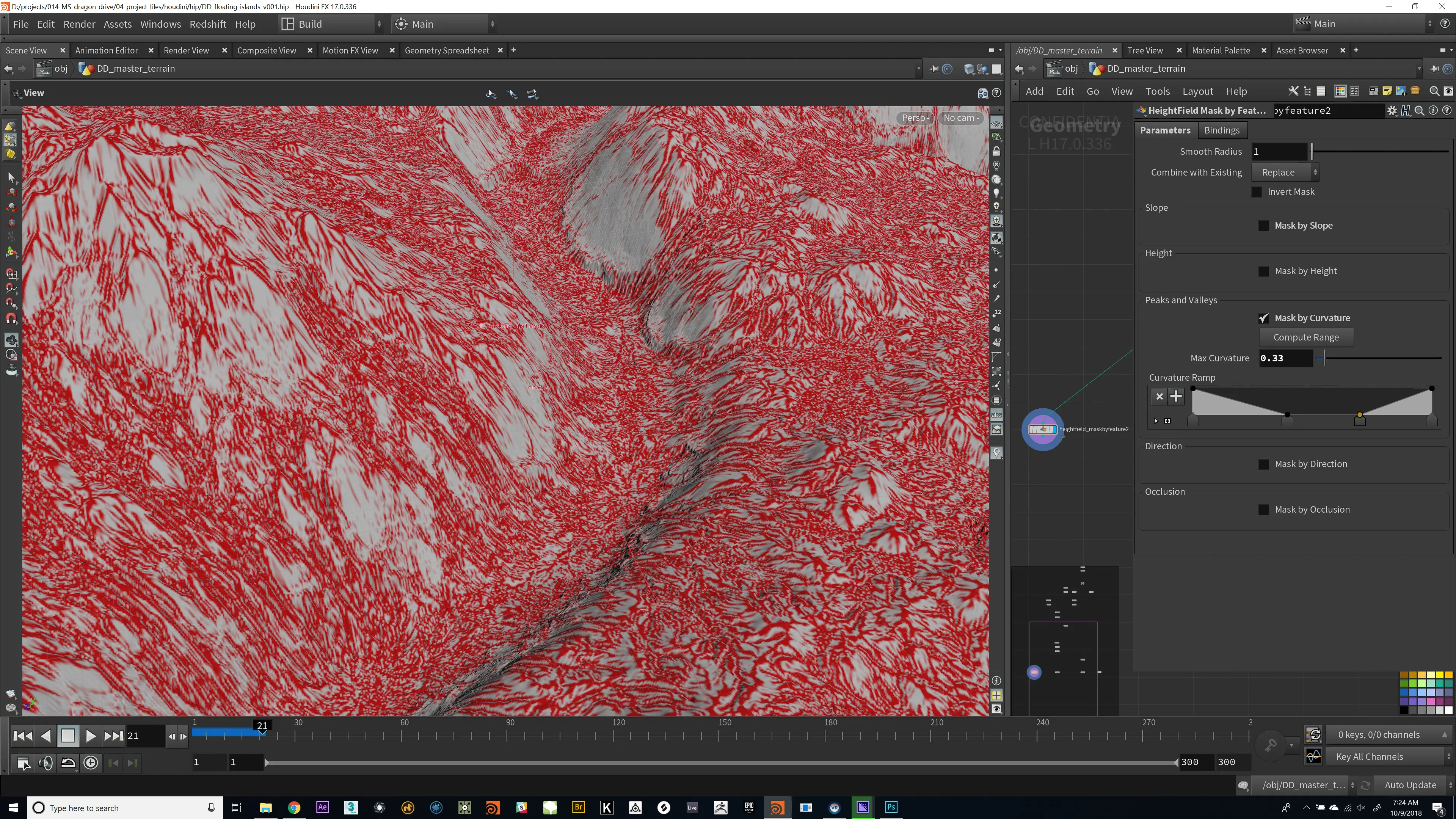Click DD_master_terrain path in scene view
Screen dimensions: 1456x819
click(136, 68)
